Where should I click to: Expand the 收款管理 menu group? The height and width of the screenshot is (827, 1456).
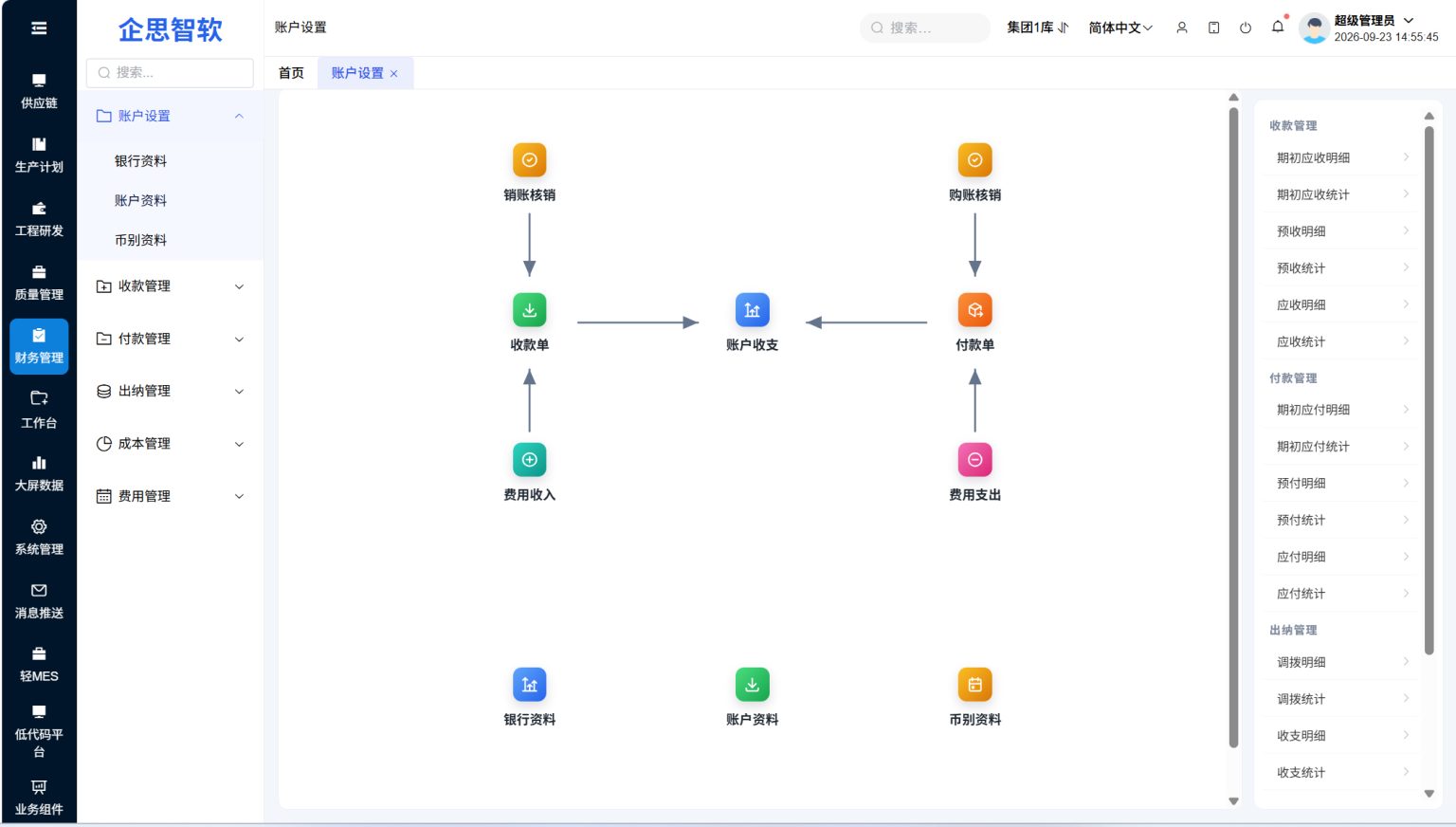click(x=171, y=286)
